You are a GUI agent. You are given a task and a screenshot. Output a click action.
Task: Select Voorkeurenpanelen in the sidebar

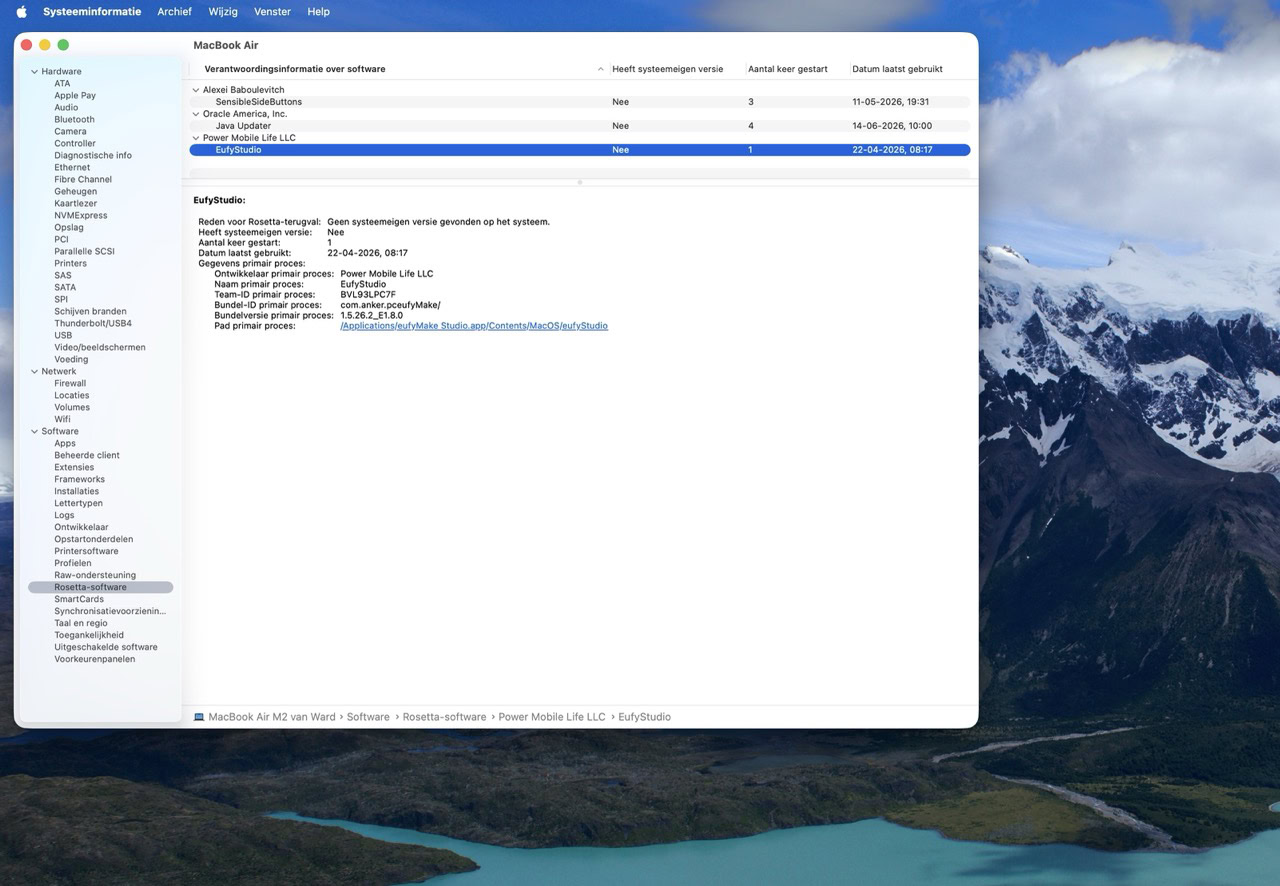pyautogui.click(x=95, y=660)
